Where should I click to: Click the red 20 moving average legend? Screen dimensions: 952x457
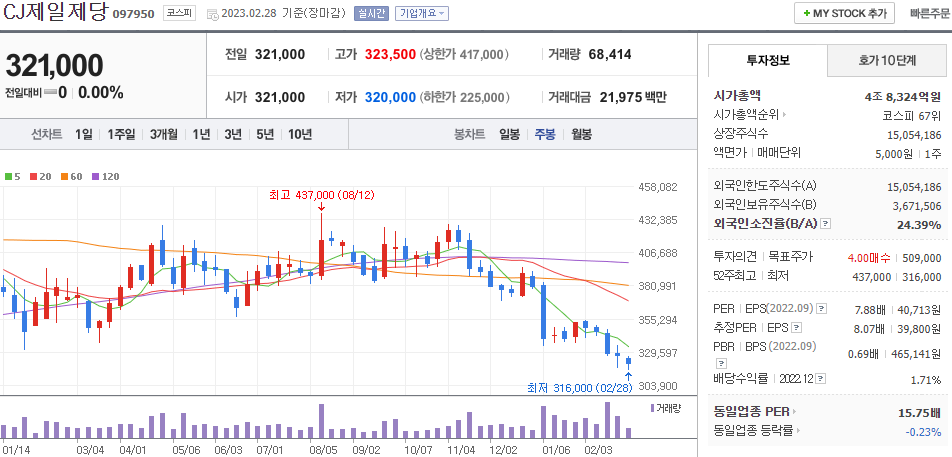click(40, 177)
